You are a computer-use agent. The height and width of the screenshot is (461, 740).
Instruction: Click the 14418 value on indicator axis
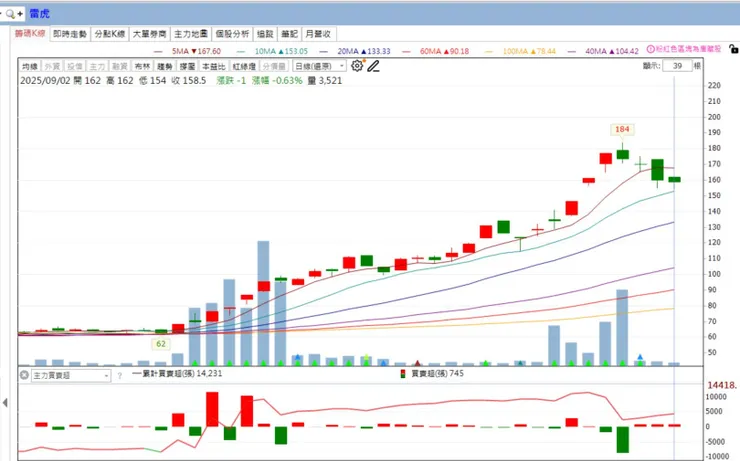pyautogui.click(x=722, y=385)
